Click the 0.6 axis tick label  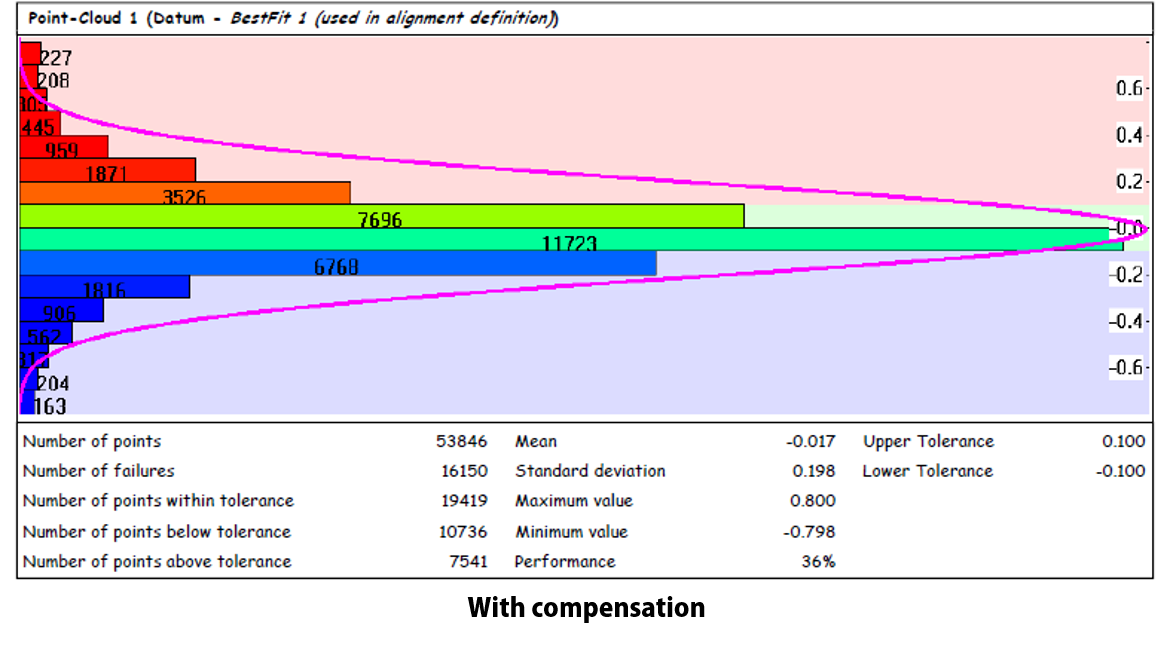click(x=1128, y=89)
